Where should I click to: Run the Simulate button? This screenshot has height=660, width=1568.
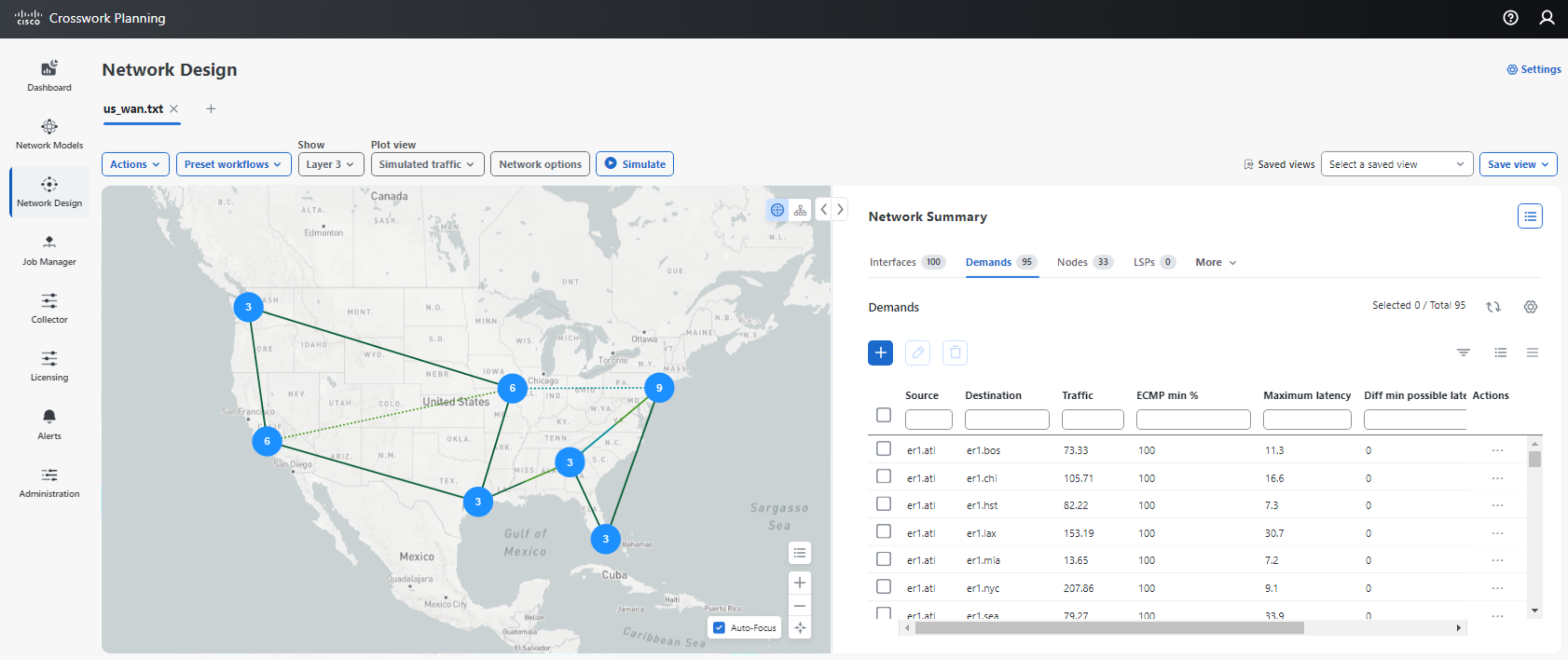tap(634, 164)
